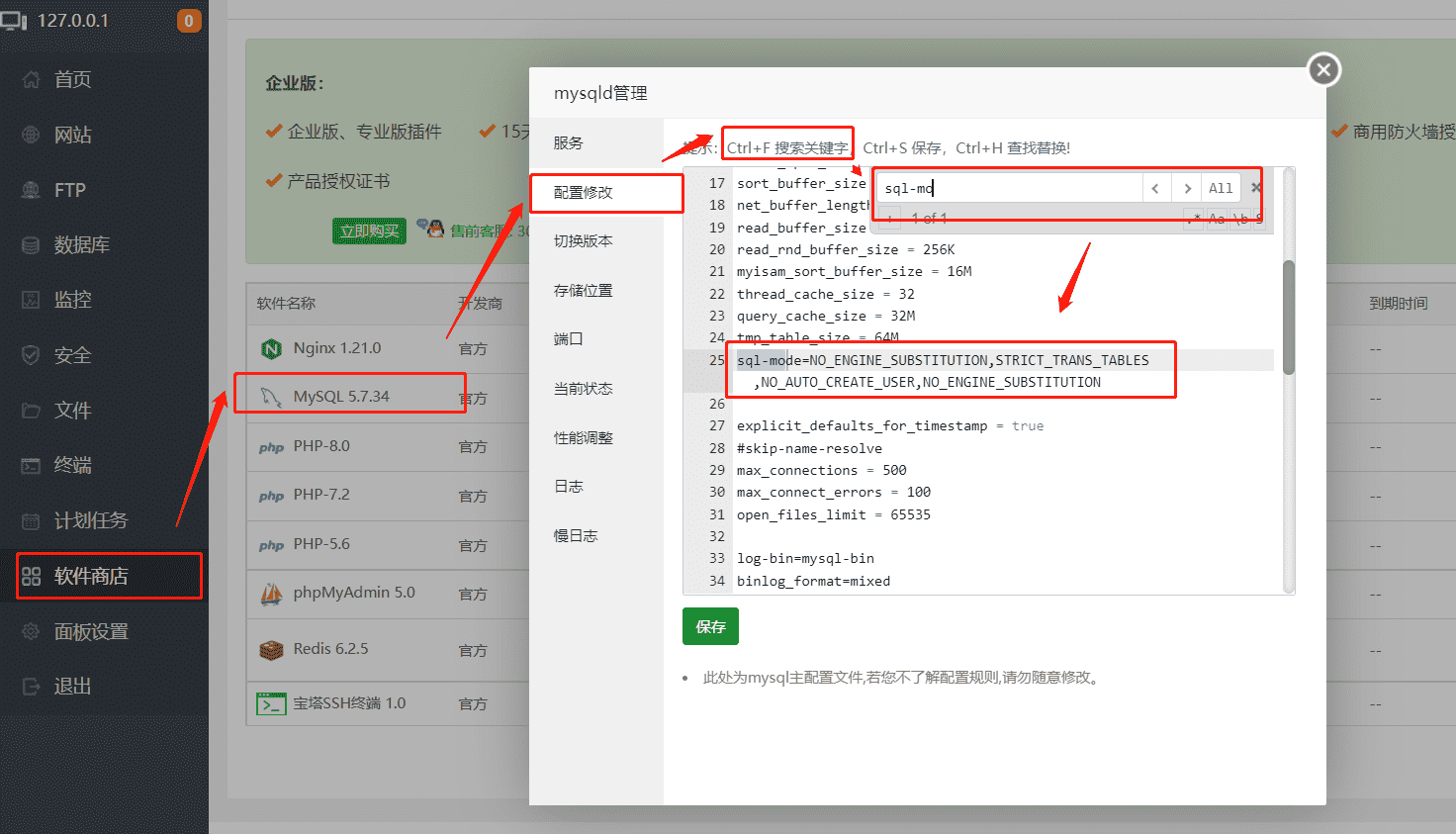Screen dimensions: 1456x834
Task: Click the All matches search button
Action: point(1221,188)
